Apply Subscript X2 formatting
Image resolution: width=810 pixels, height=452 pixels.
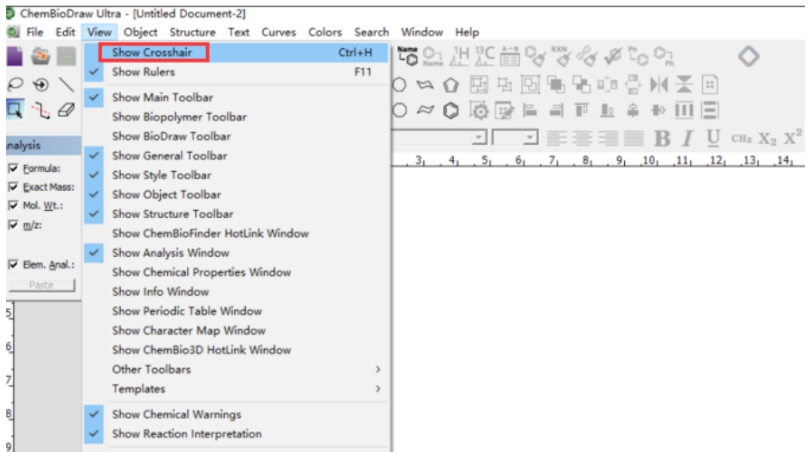pos(767,138)
